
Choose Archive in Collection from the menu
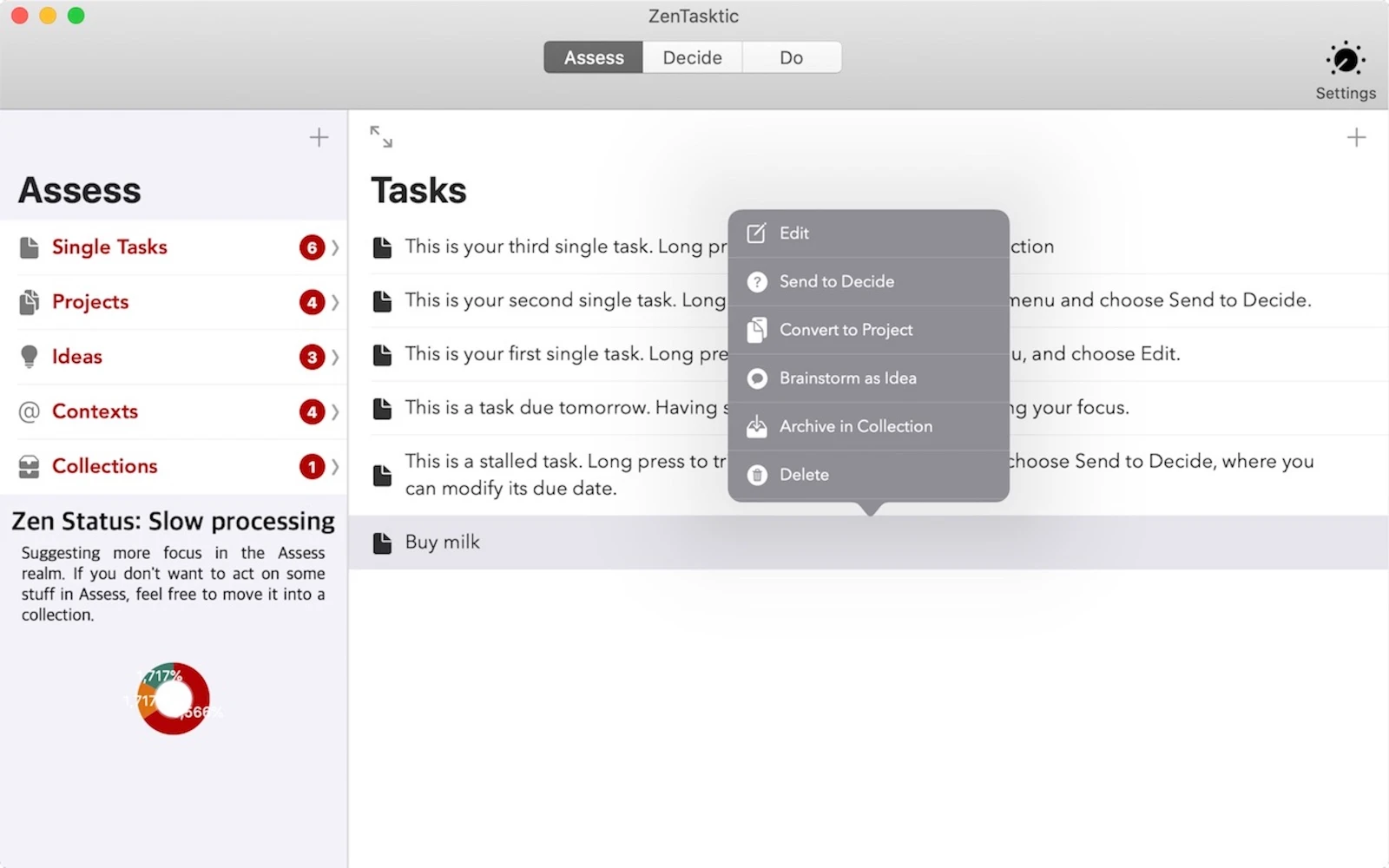[x=868, y=426]
